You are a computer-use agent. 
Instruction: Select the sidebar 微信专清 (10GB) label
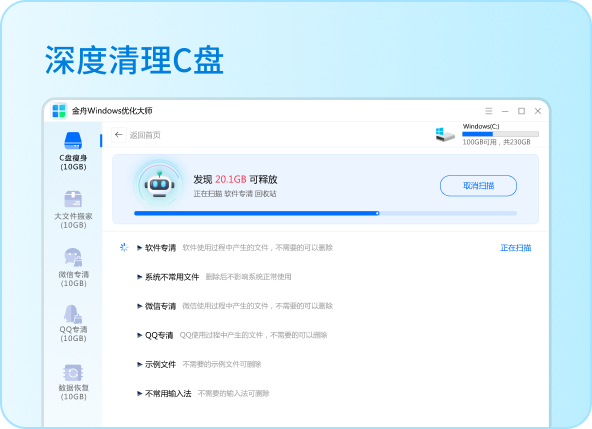(73, 279)
